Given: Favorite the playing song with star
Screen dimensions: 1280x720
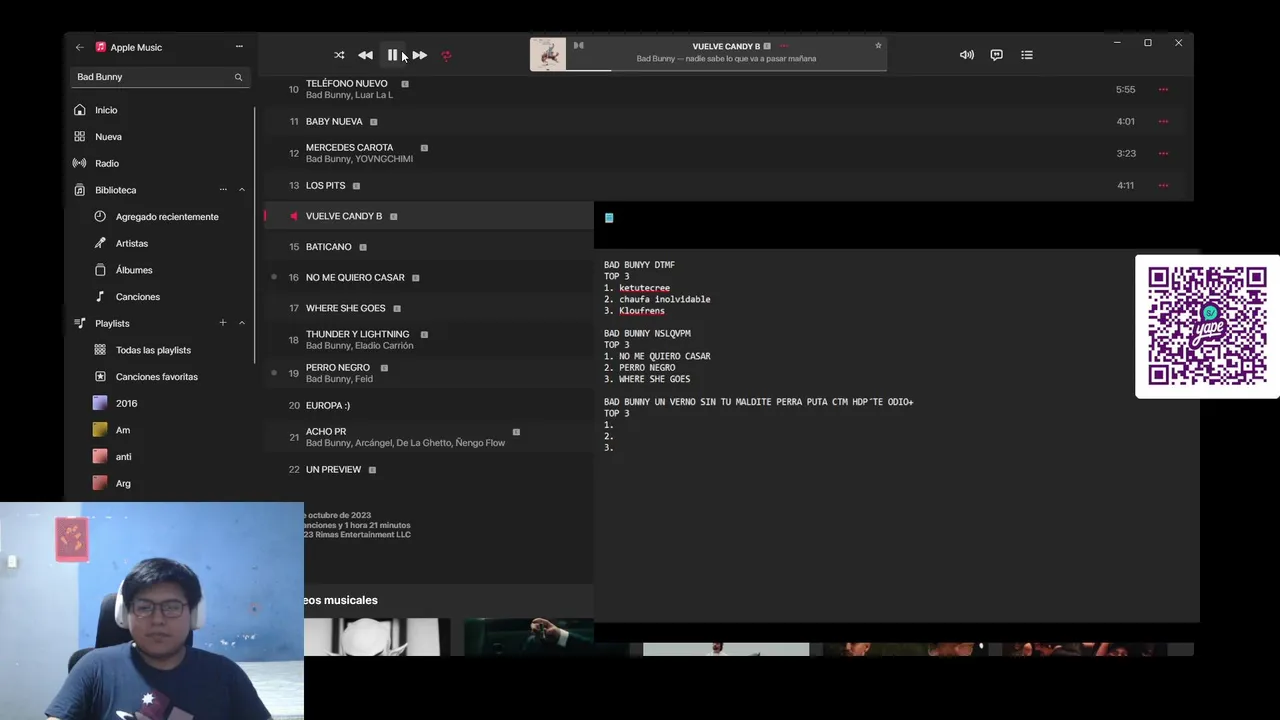Looking at the screenshot, I should point(878,45).
